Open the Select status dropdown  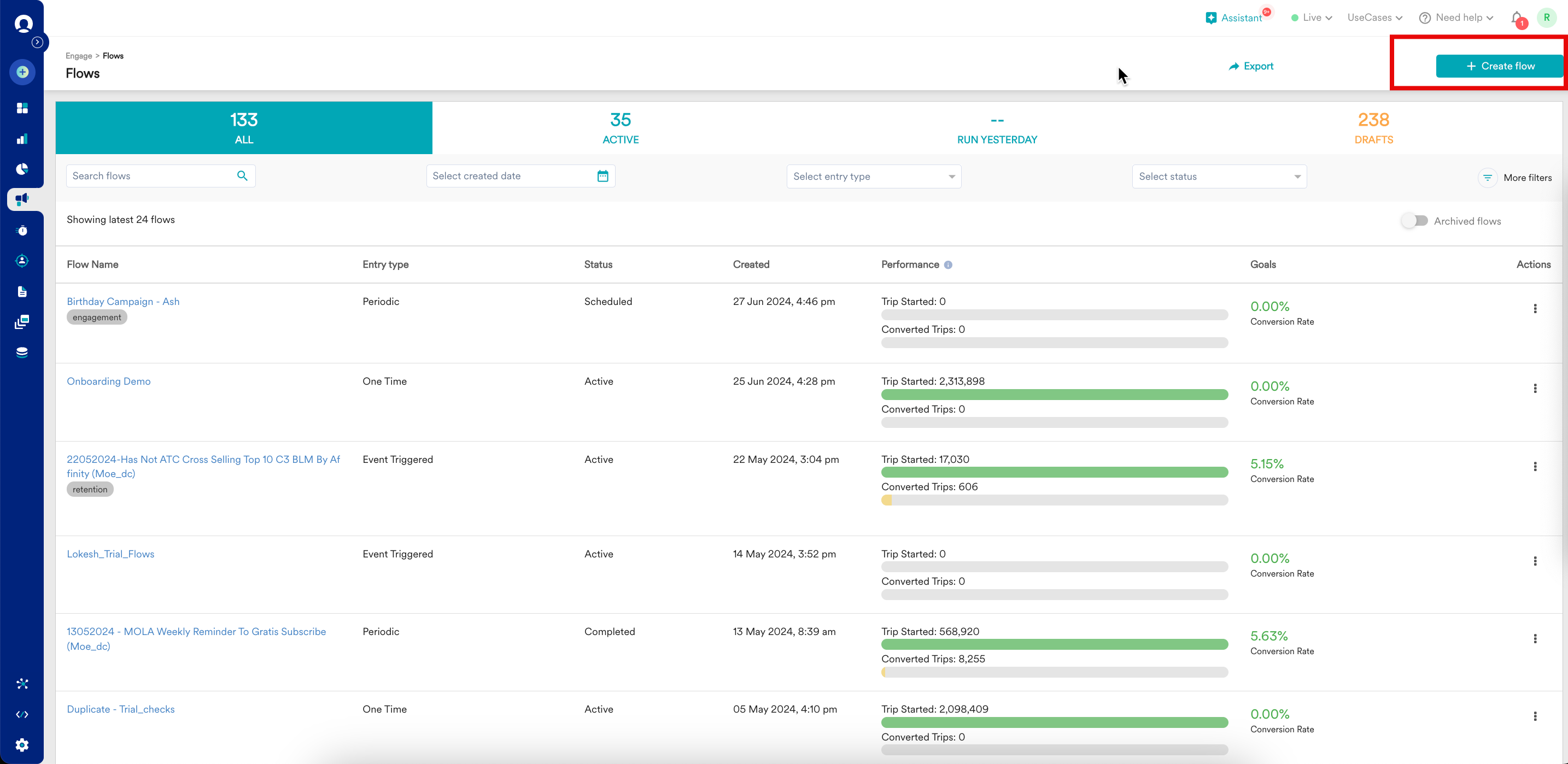click(x=1219, y=177)
